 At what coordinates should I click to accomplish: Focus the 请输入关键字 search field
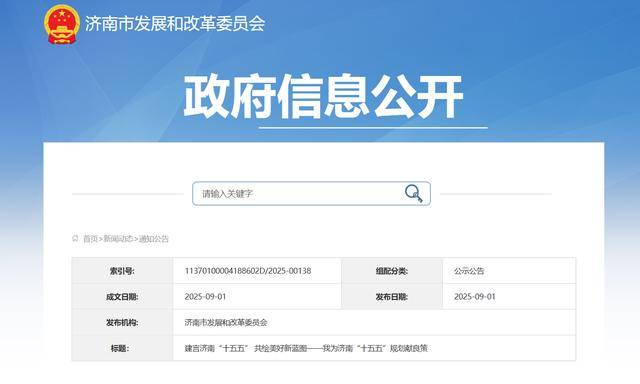(x=311, y=193)
